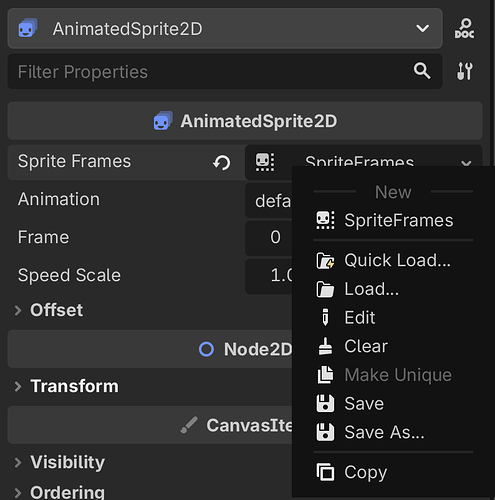Open the inspector property tools icon
Viewport: 495px width, 500px height.
click(x=464, y=71)
